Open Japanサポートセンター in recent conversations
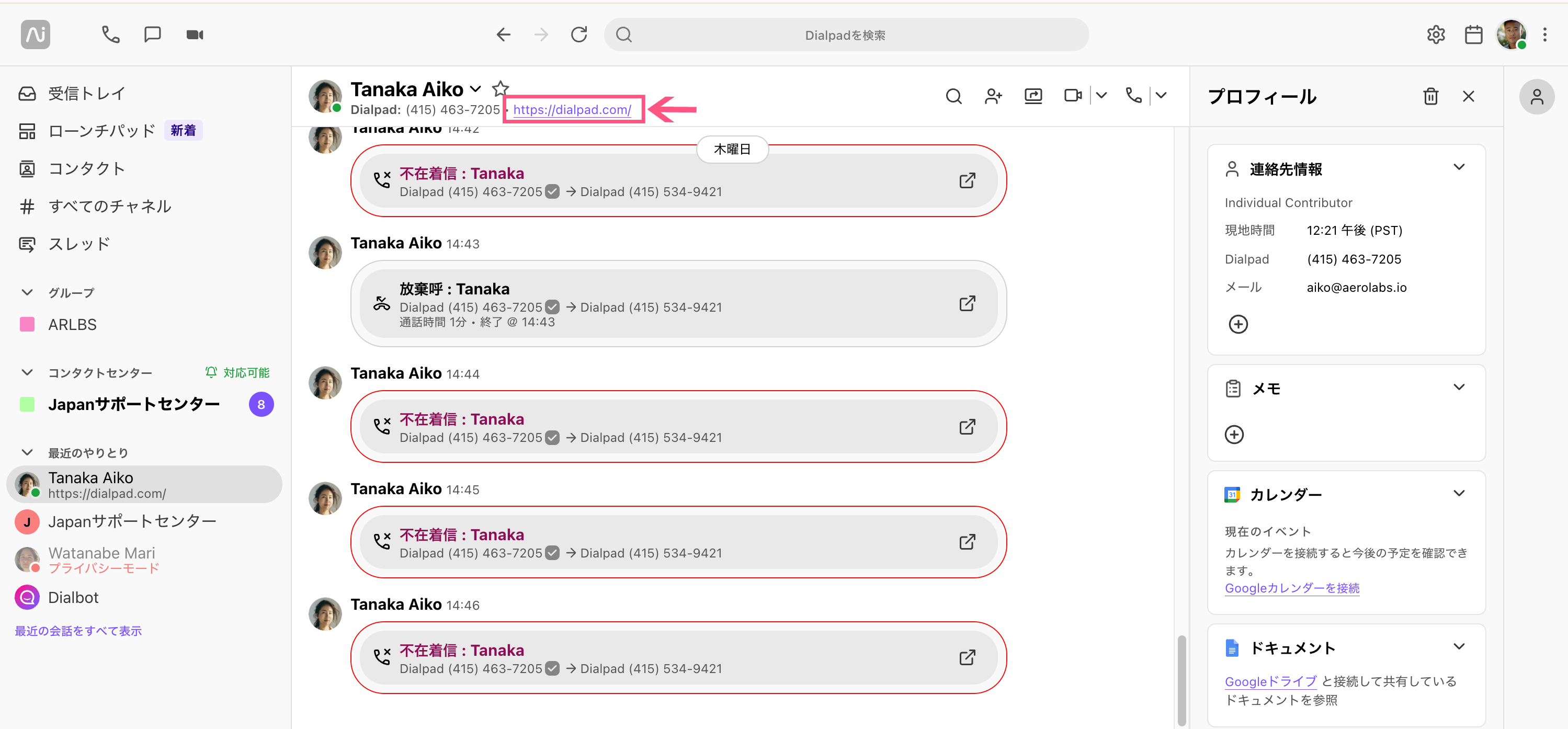1568x729 pixels. pos(145,522)
